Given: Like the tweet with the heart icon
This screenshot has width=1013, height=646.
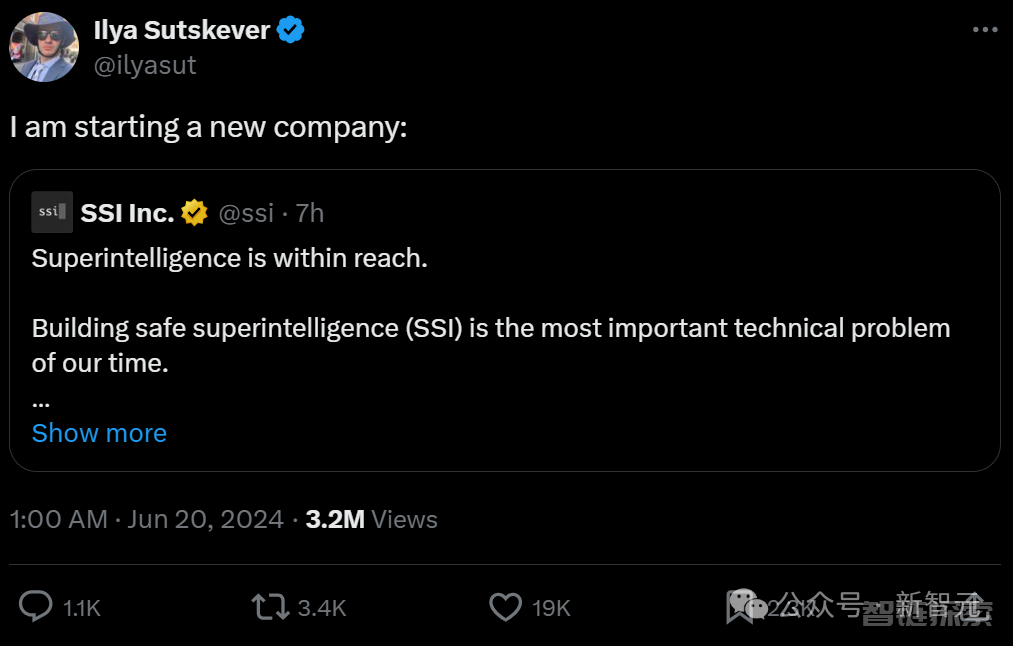Looking at the screenshot, I should coord(505,606).
